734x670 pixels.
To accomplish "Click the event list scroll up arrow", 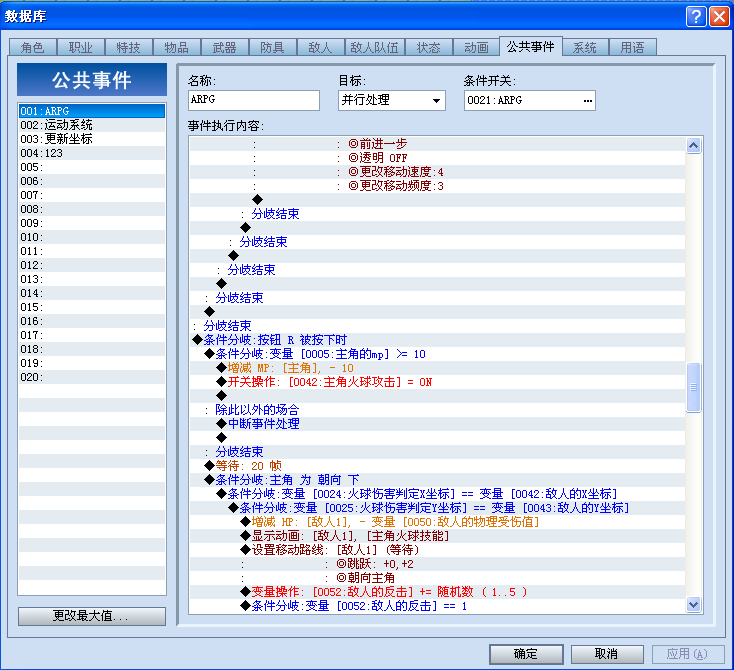I will (x=693, y=146).
